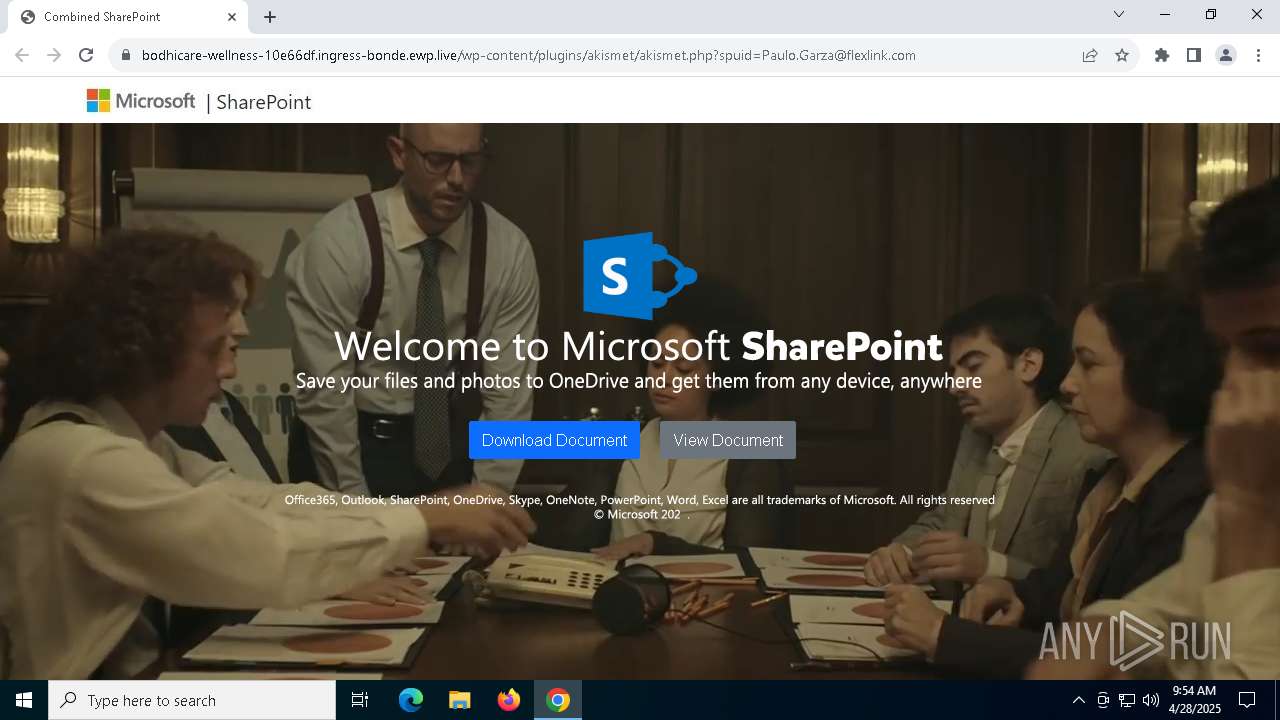Go back with the browser back arrow
The height and width of the screenshot is (720, 1280).
[x=22, y=55]
